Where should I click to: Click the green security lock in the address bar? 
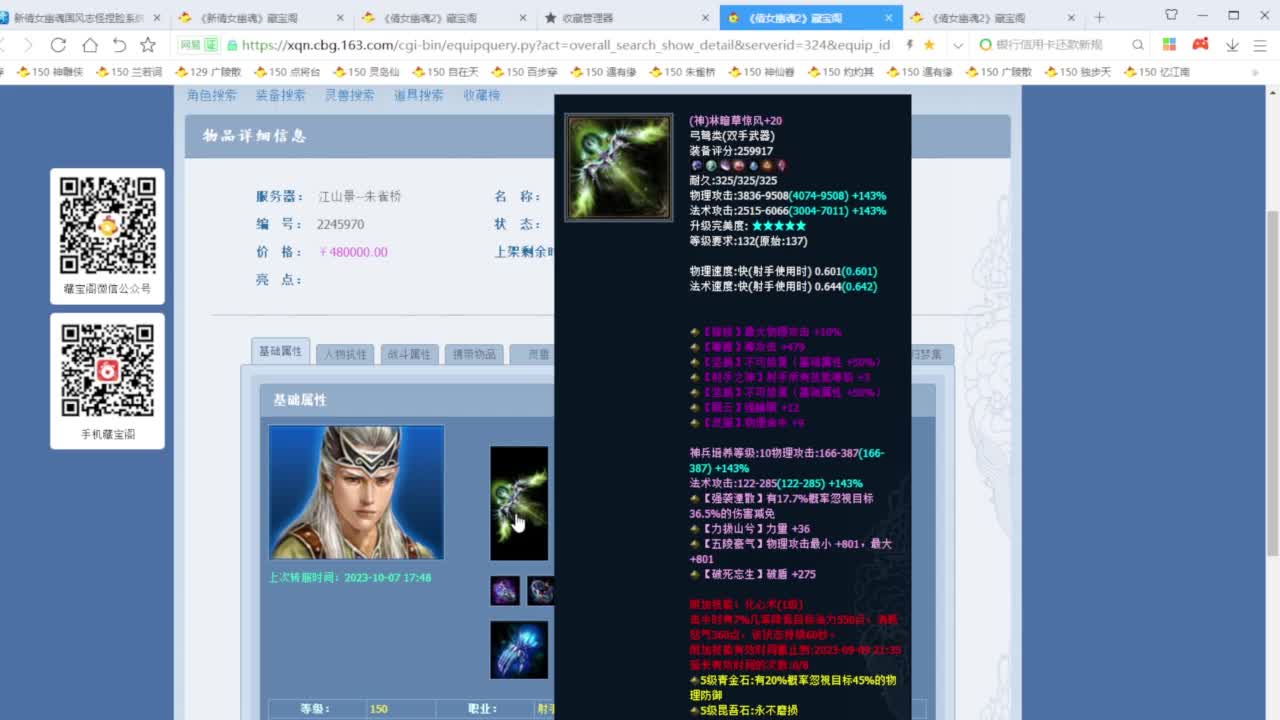[x=232, y=45]
